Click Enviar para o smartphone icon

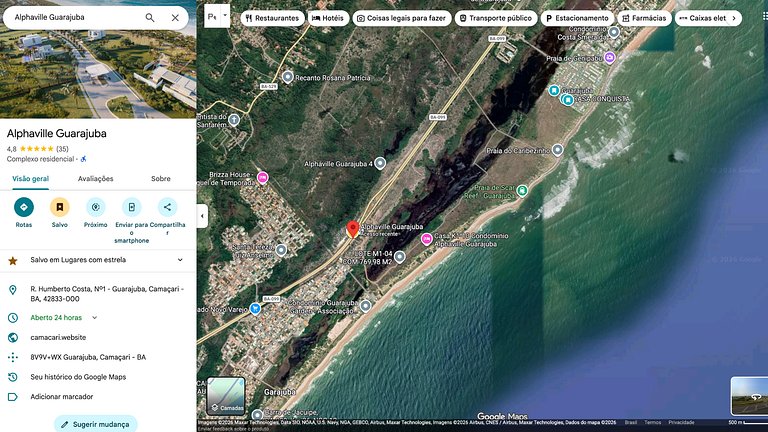click(x=131, y=207)
